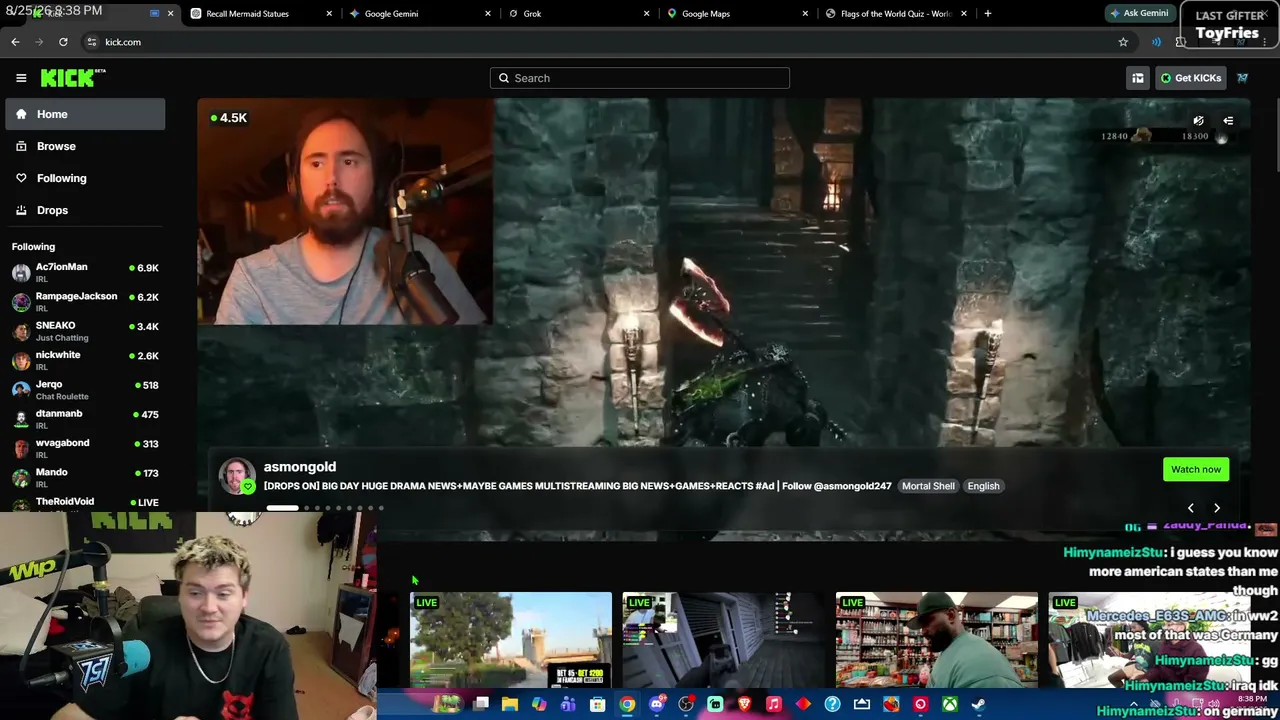Show previous featured stream with left arrow

click(1190, 508)
